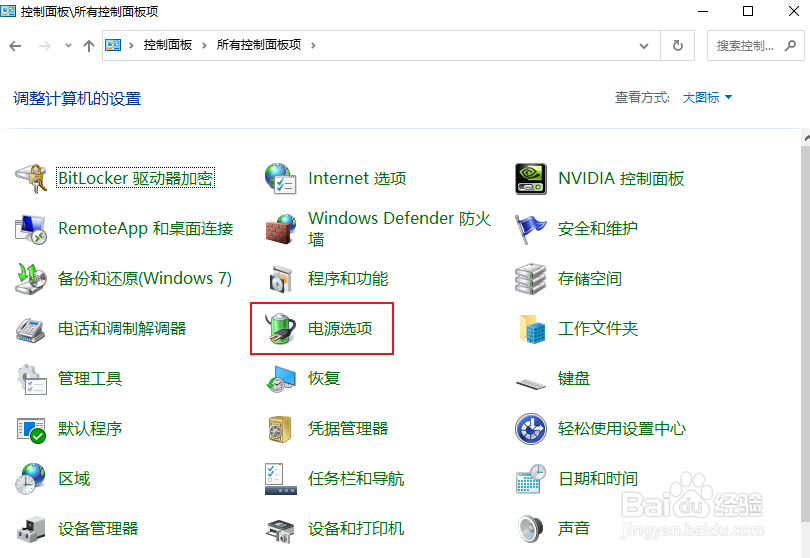Click the 轻松使用设置中心 icon
The image size is (810, 558).
pyautogui.click(x=531, y=429)
